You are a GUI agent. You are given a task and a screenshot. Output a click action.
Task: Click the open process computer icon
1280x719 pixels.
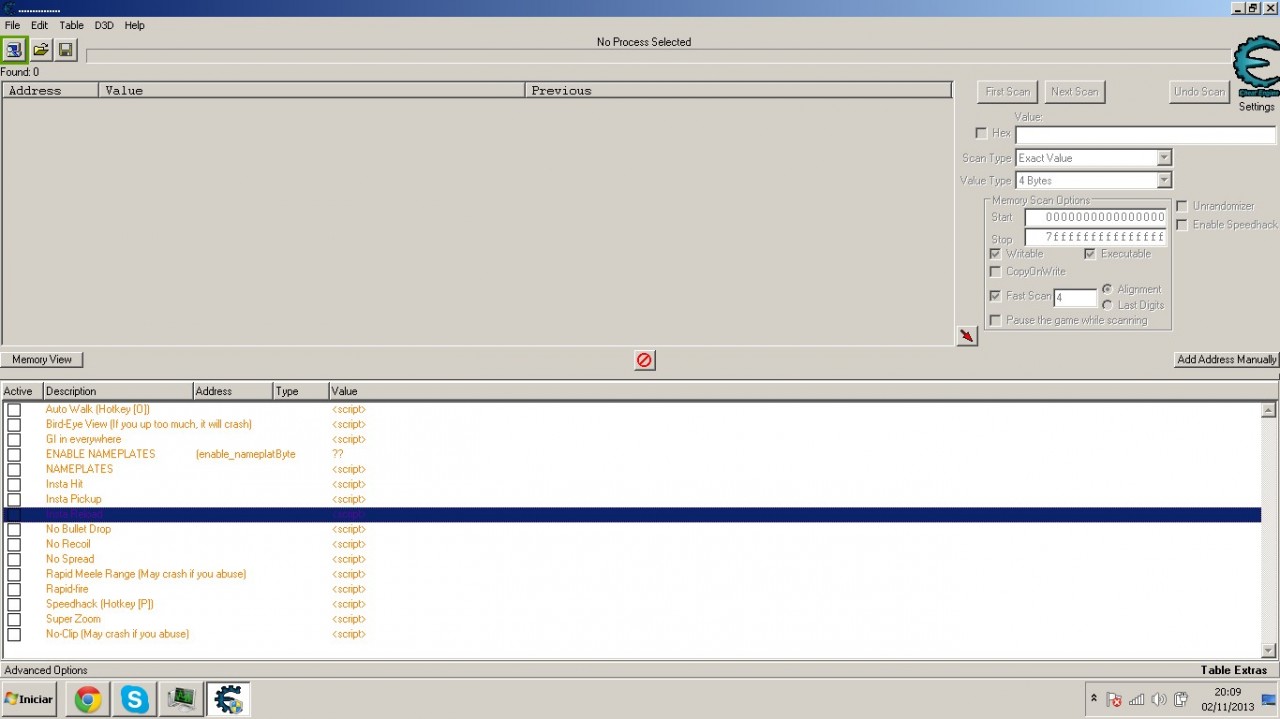pyautogui.click(x=14, y=49)
